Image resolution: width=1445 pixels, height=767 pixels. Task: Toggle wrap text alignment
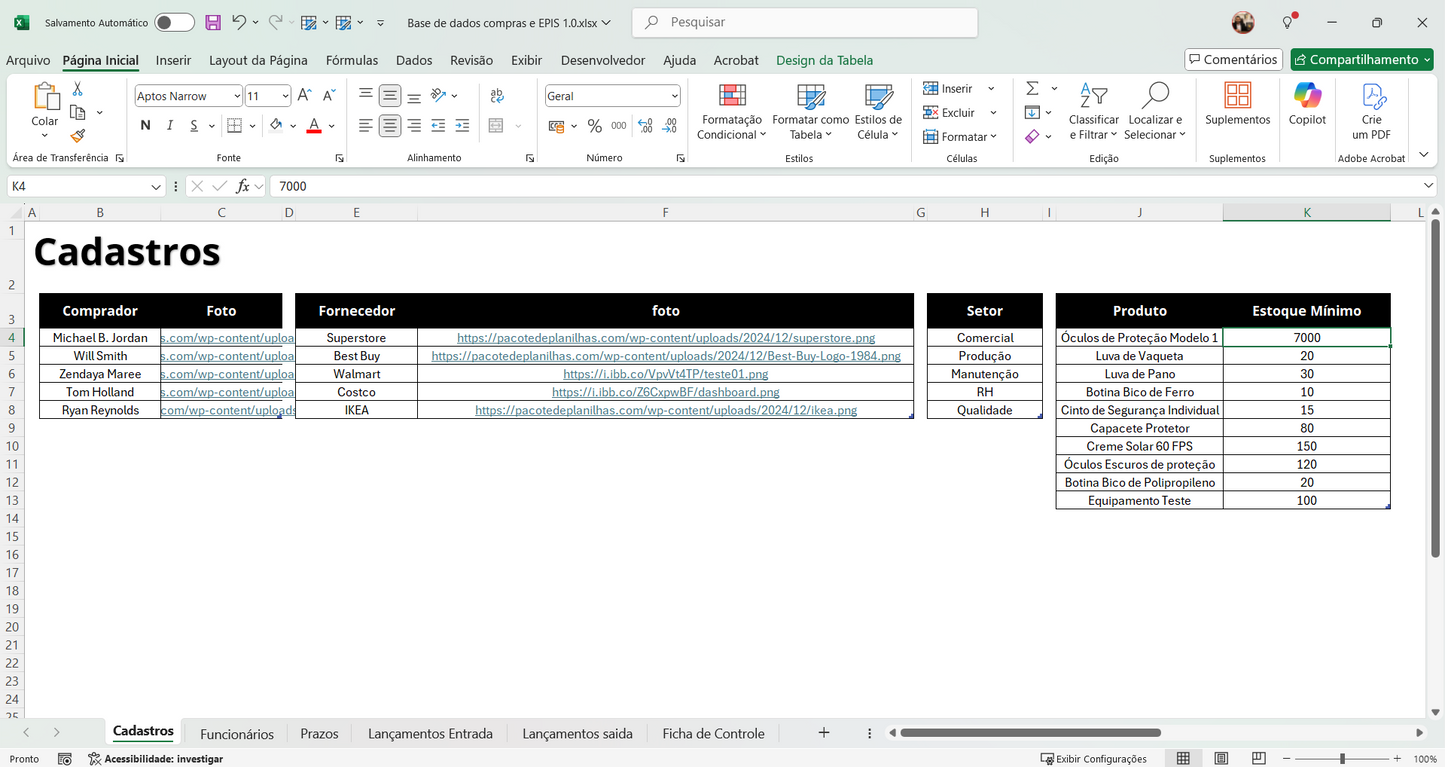pyautogui.click(x=497, y=95)
